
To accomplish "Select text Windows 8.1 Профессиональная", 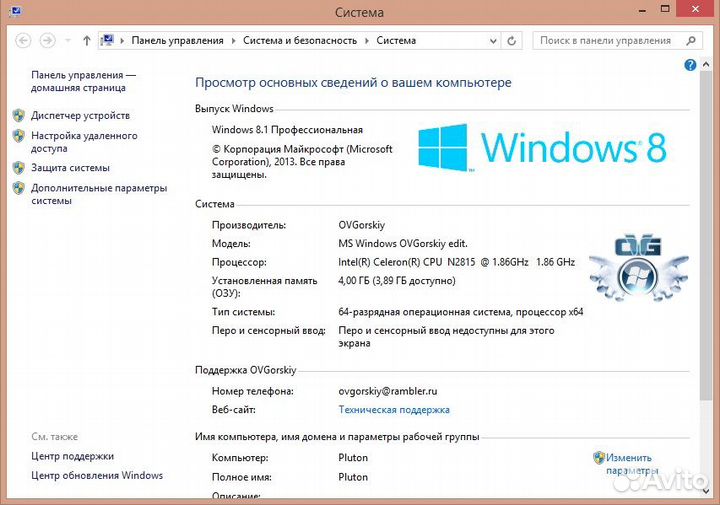I will (287, 130).
